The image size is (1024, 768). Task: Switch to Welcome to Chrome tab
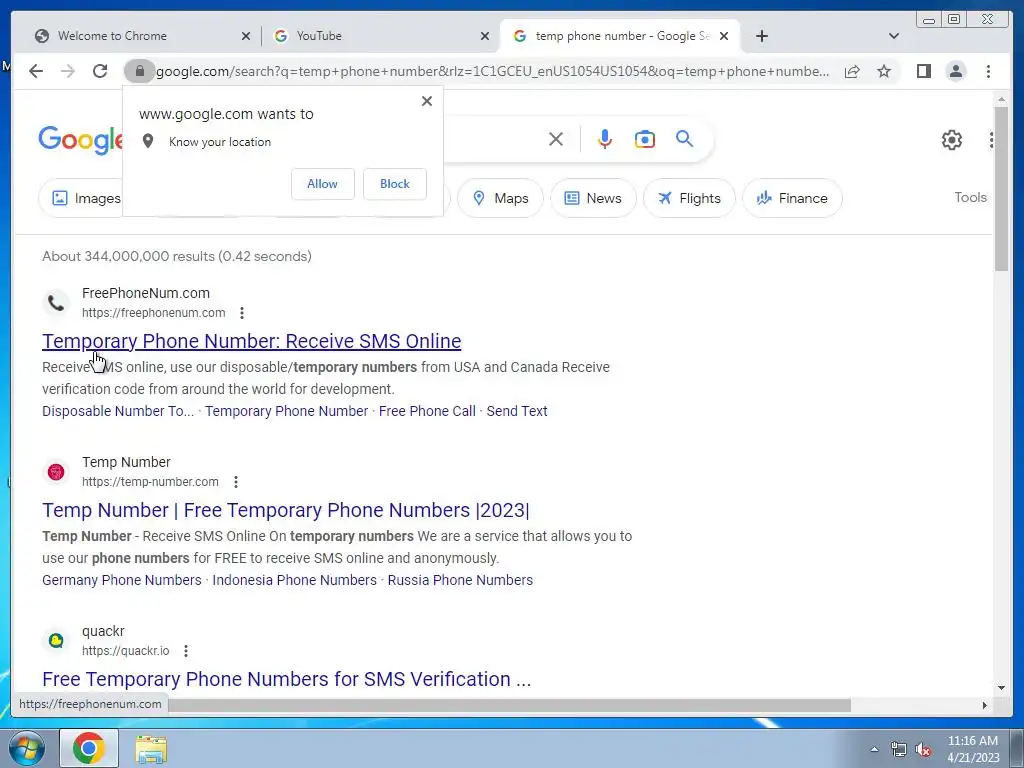[137, 36]
